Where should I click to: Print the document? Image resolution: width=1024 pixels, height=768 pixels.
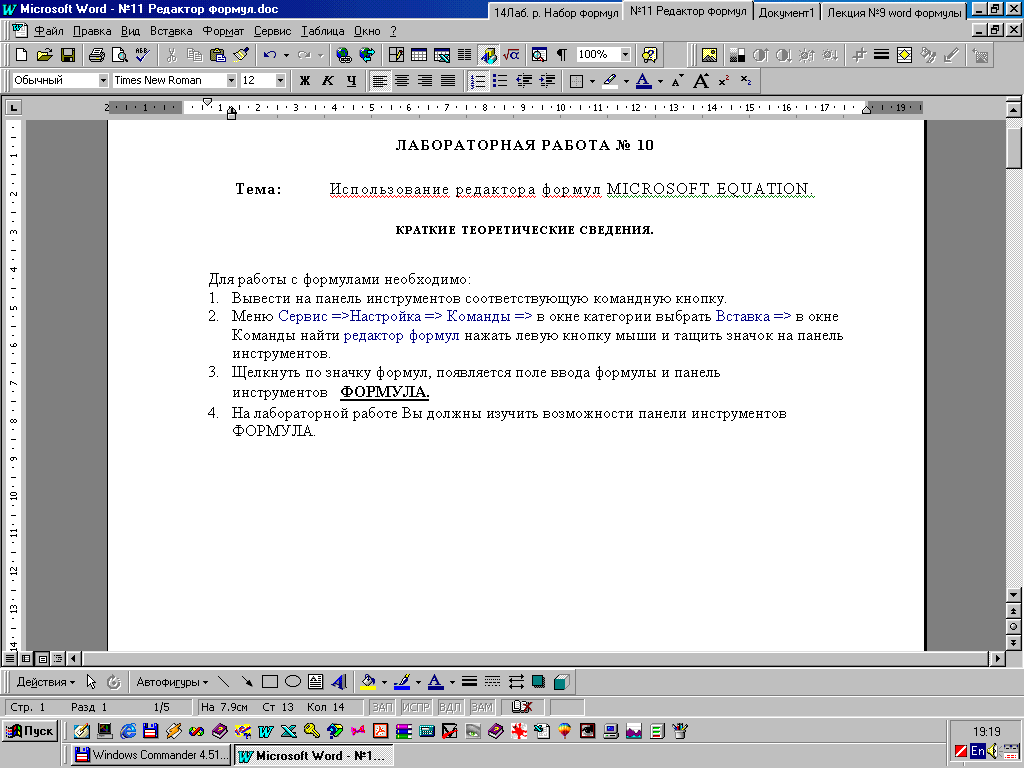click(97, 55)
